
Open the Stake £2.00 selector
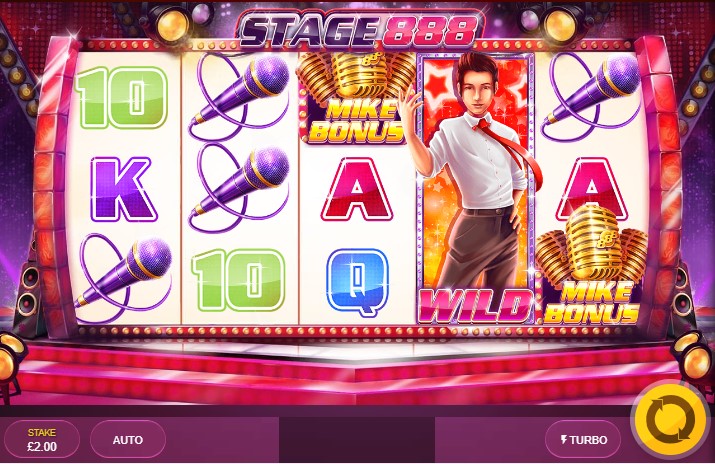42,439
